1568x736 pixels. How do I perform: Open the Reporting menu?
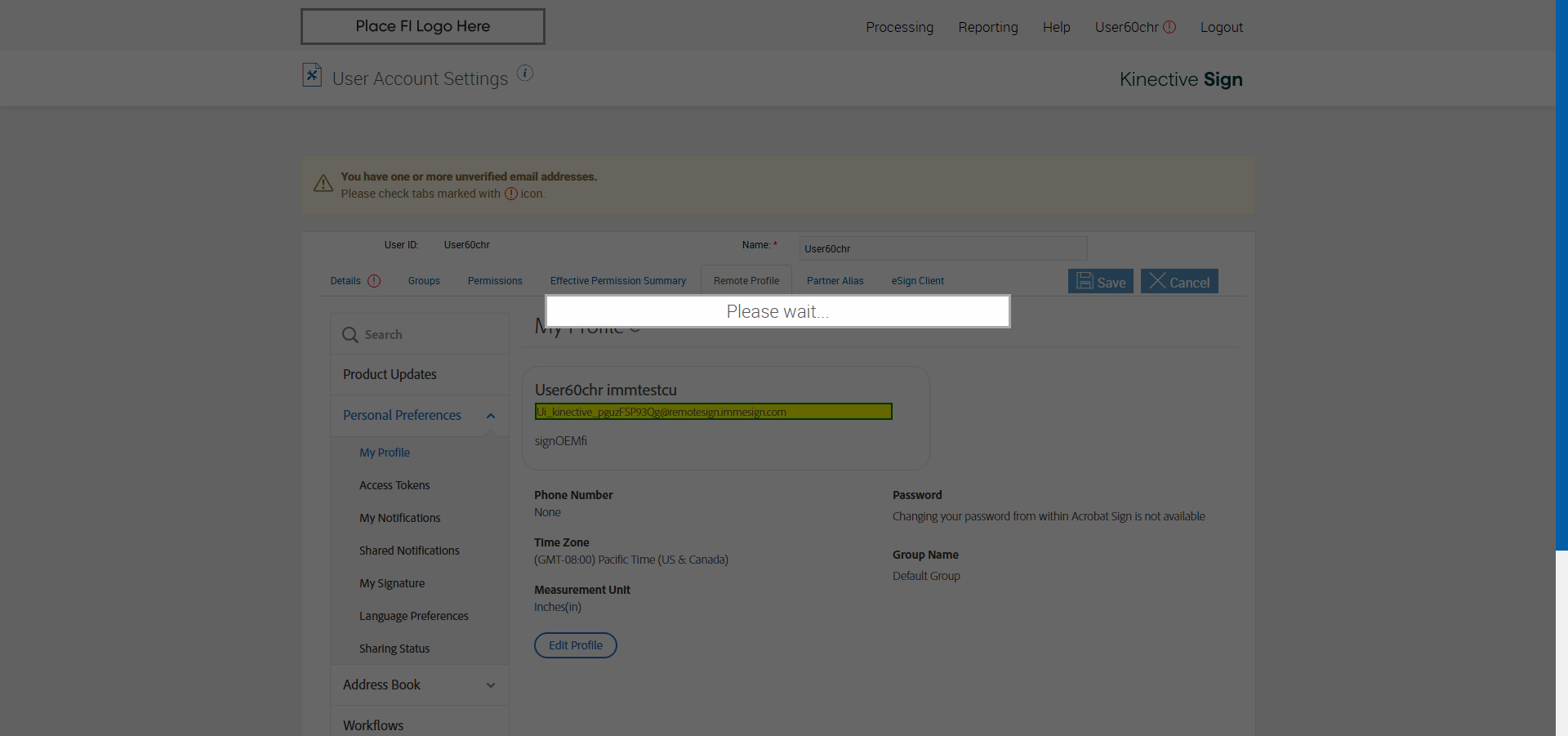pos(987,27)
